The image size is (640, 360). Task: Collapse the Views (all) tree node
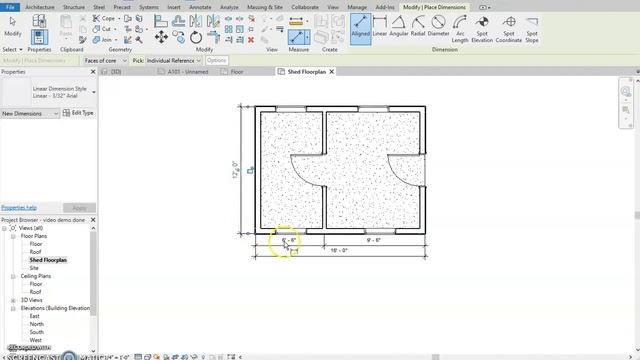pyautogui.click(x=4, y=228)
